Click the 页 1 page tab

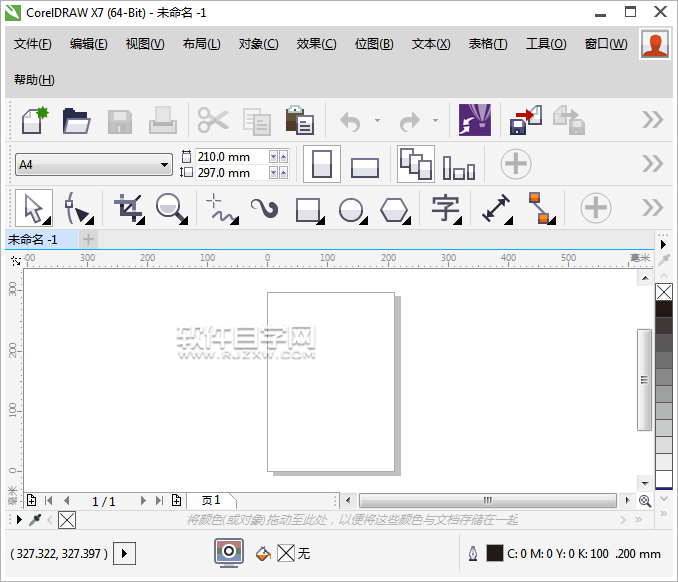tap(211, 501)
